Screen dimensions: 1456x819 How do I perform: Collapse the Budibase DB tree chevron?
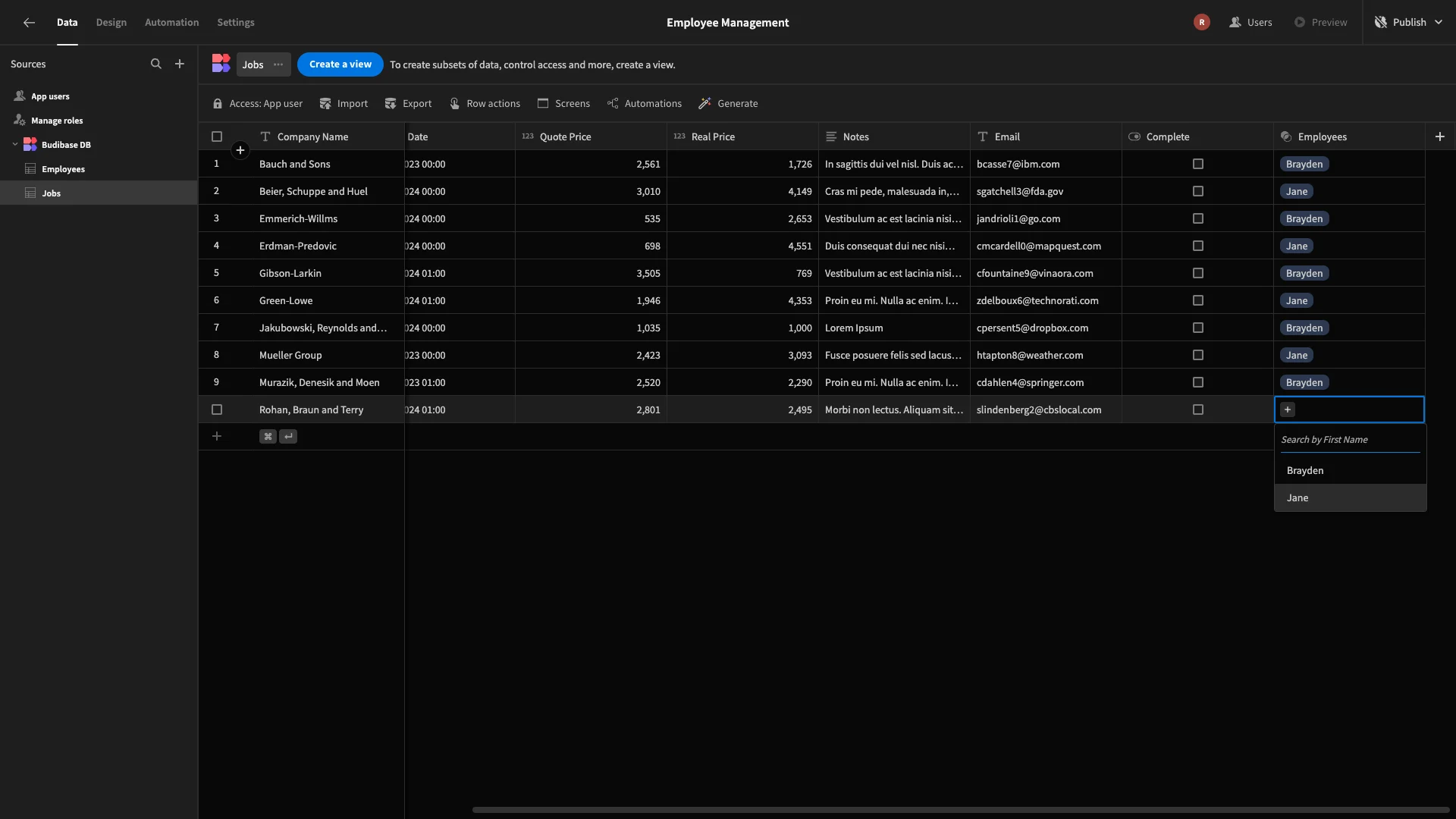click(x=15, y=145)
